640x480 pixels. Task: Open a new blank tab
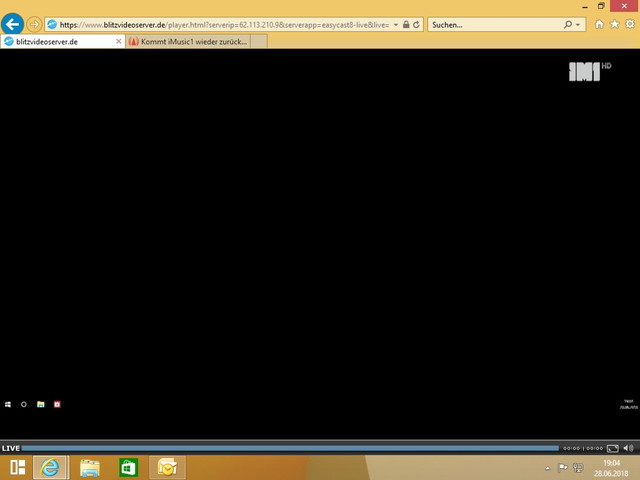point(259,42)
